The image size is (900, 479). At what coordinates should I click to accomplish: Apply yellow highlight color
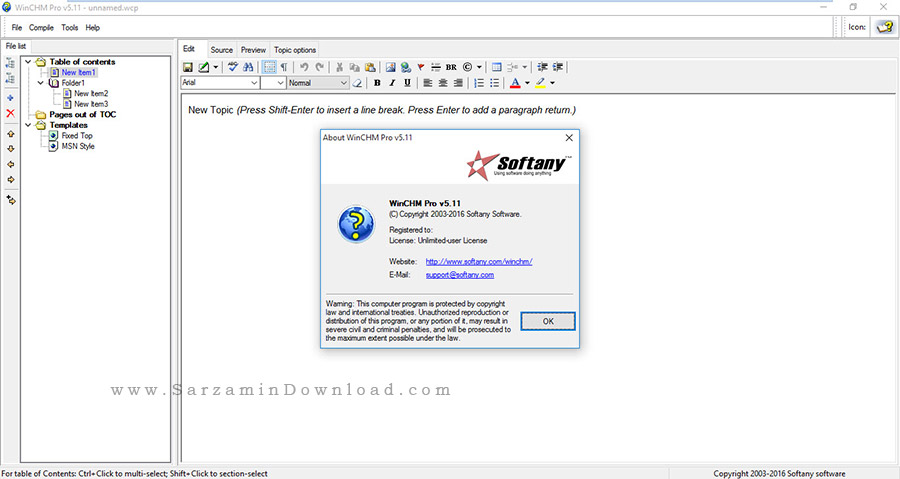[540, 83]
